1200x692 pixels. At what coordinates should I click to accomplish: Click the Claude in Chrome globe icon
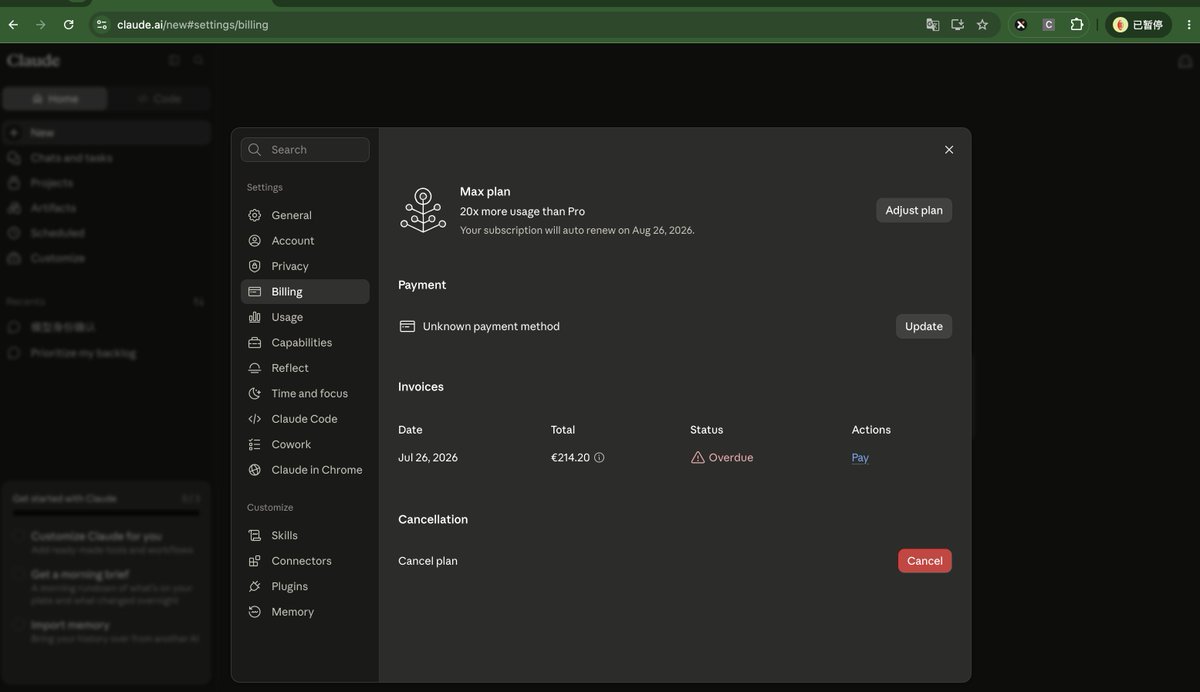tap(255, 470)
